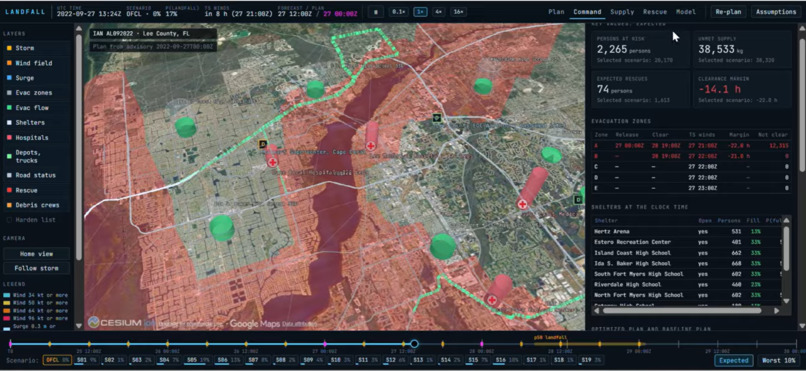Toggle the Depots, trucks layer
Screen dimensions: 806x371
click(x=36, y=156)
